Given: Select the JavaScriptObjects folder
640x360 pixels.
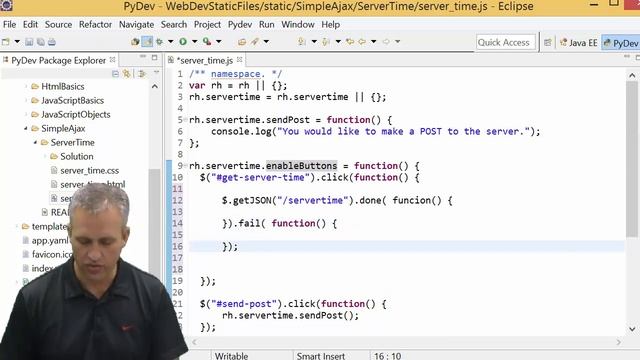Looking at the screenshot, I should tap(76, 114).
